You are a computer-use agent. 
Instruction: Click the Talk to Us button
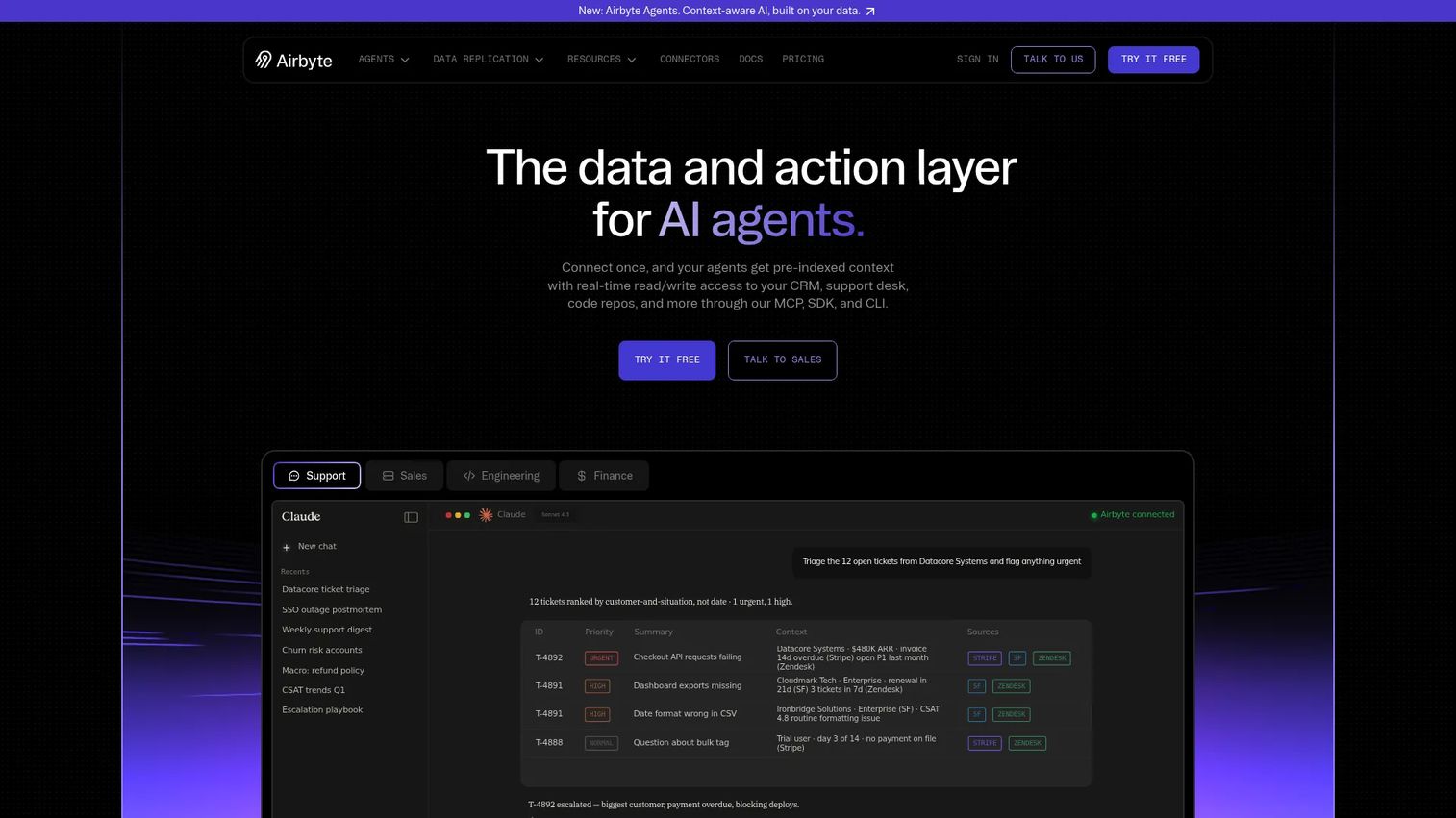pyautogui.click(x=1053, y=60)
